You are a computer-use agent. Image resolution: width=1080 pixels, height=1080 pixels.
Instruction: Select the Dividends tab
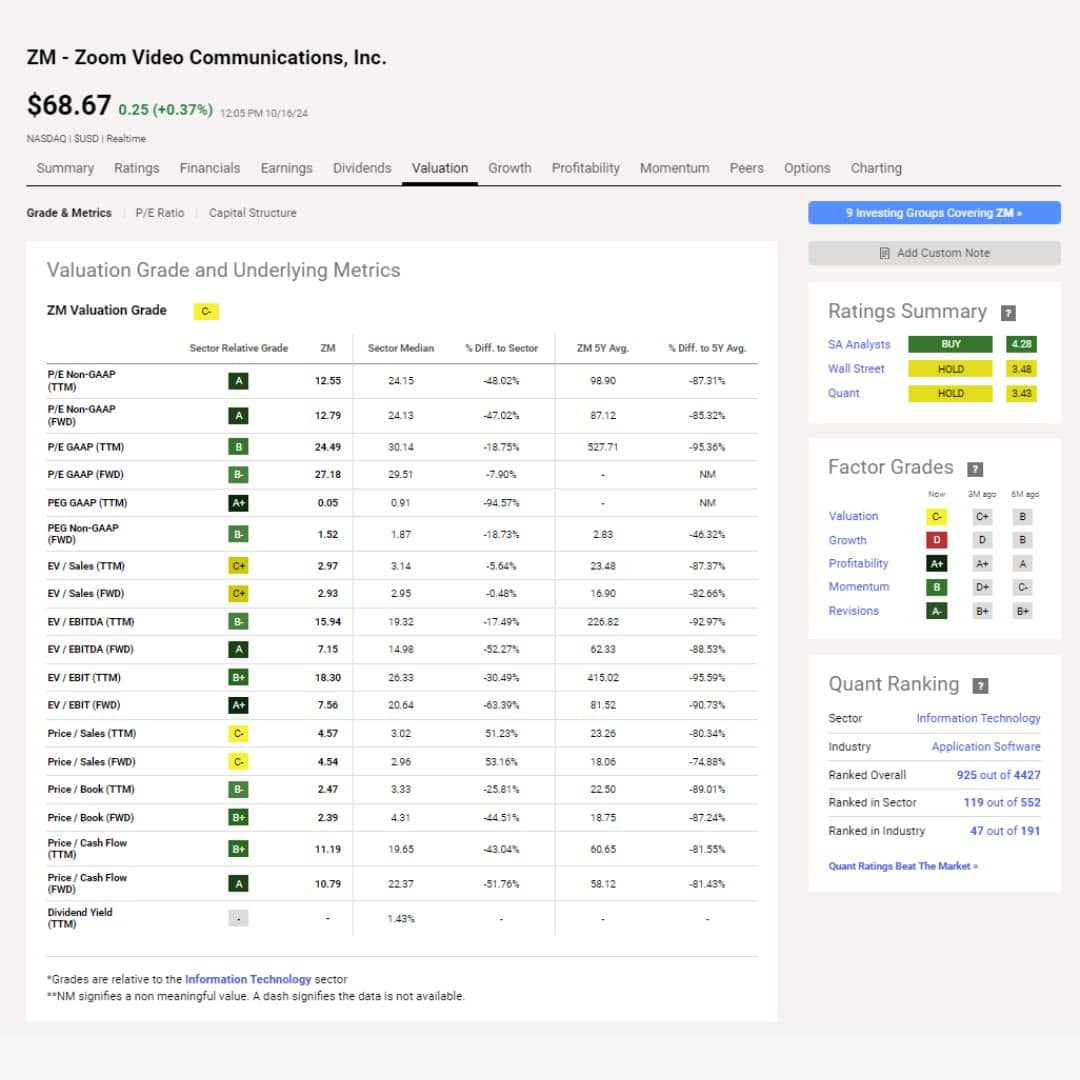(362, 168)
